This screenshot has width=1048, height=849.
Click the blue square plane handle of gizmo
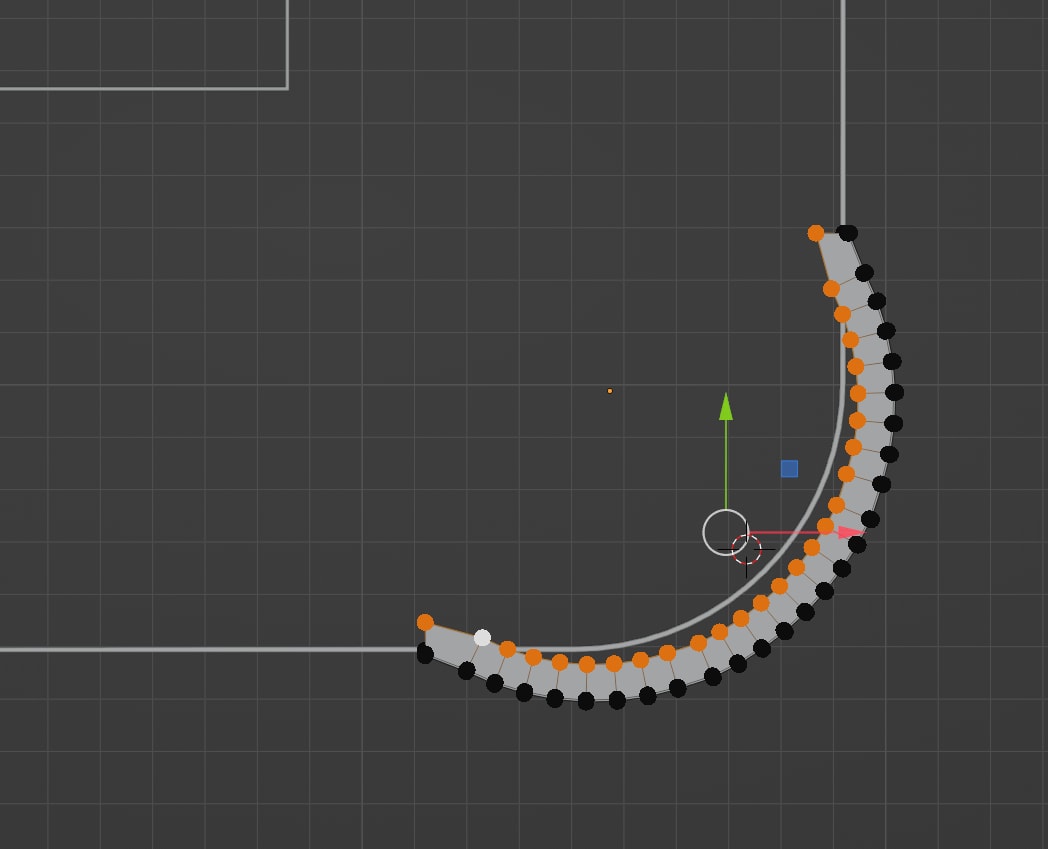[x=789, y=469]
